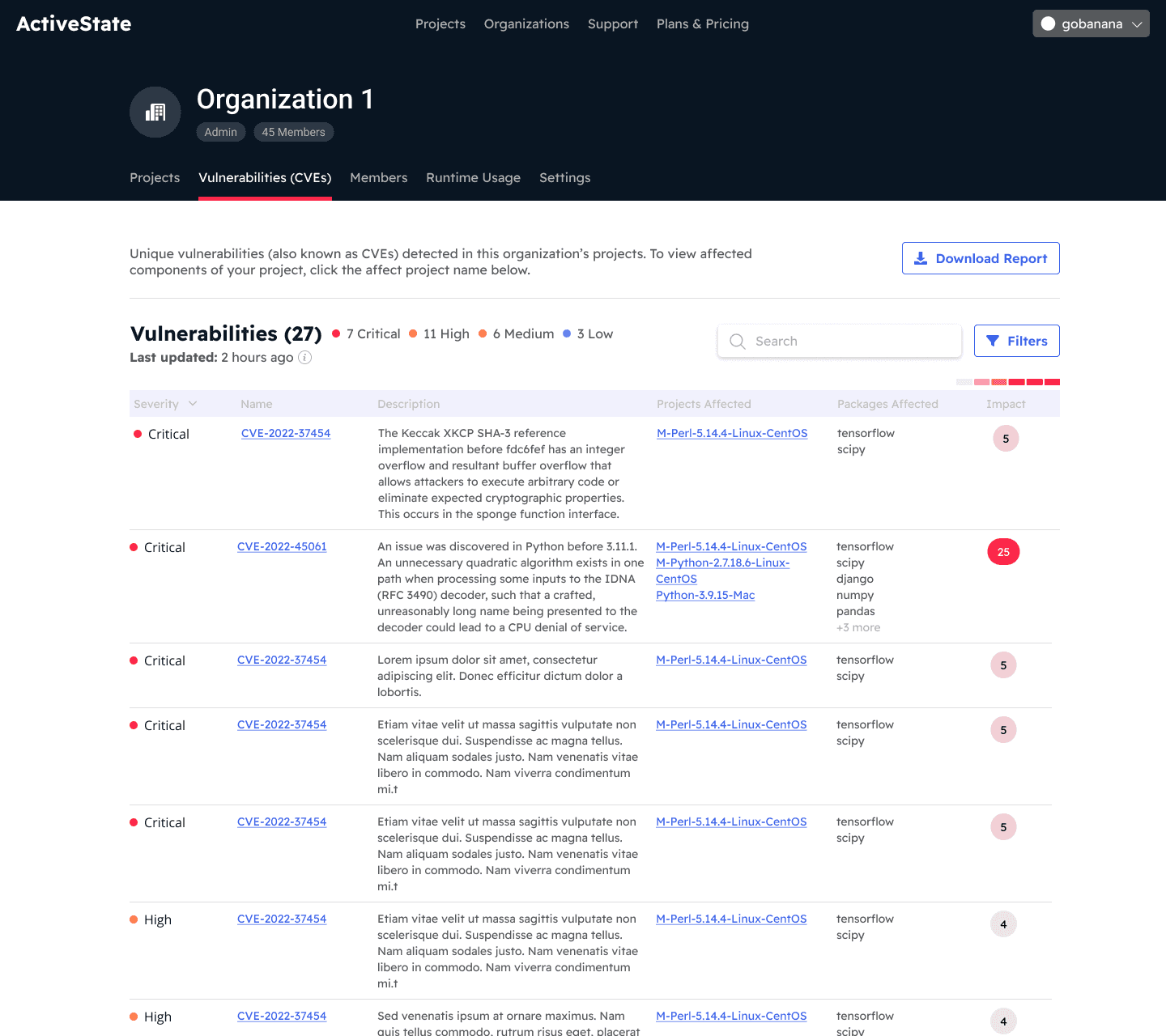Open CVE-2022-37454 link in the Keccak row

pos(286,433)
